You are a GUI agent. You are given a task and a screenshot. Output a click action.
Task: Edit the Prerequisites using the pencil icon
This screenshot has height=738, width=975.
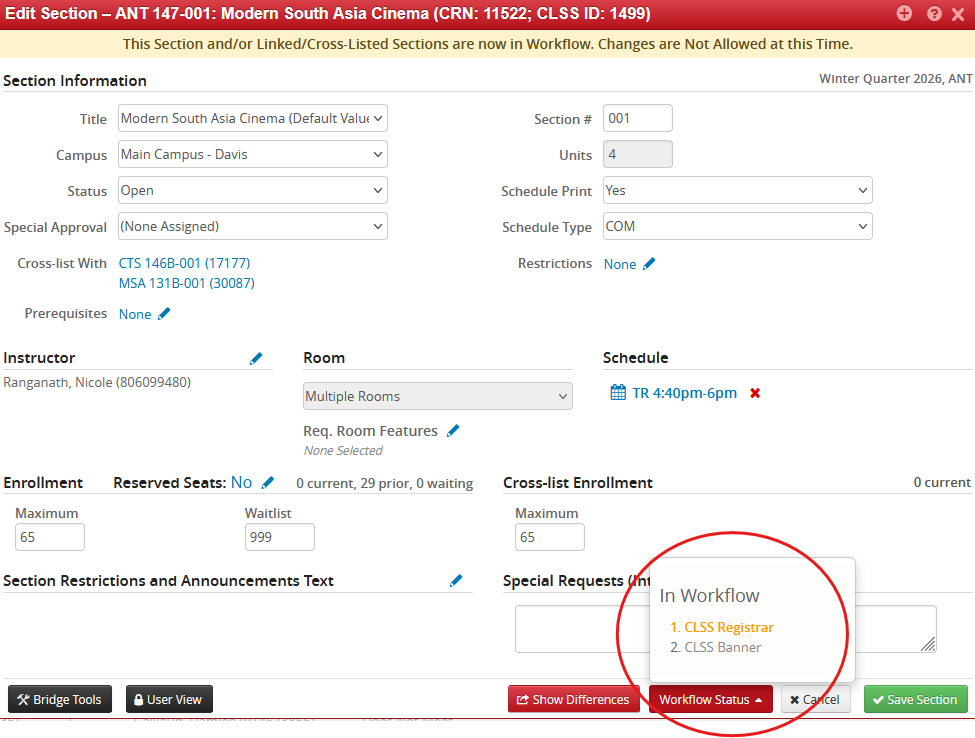(163, 313)
